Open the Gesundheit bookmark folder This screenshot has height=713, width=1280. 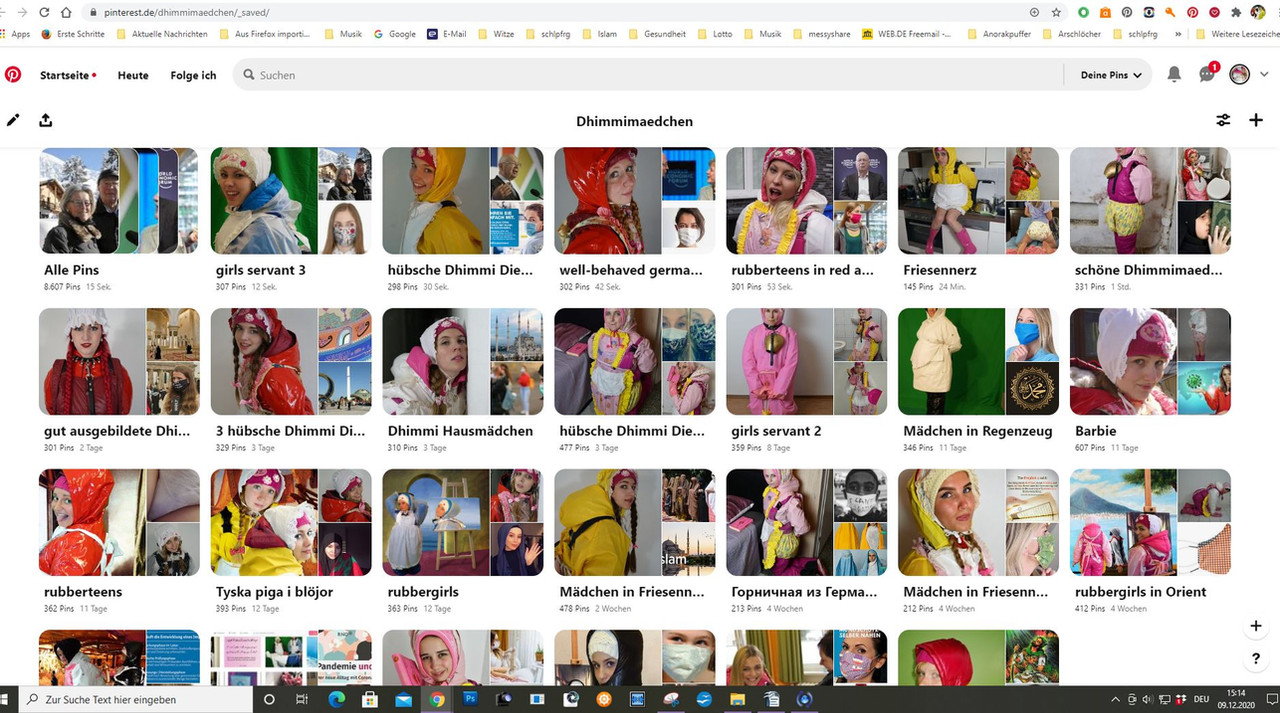657,34
